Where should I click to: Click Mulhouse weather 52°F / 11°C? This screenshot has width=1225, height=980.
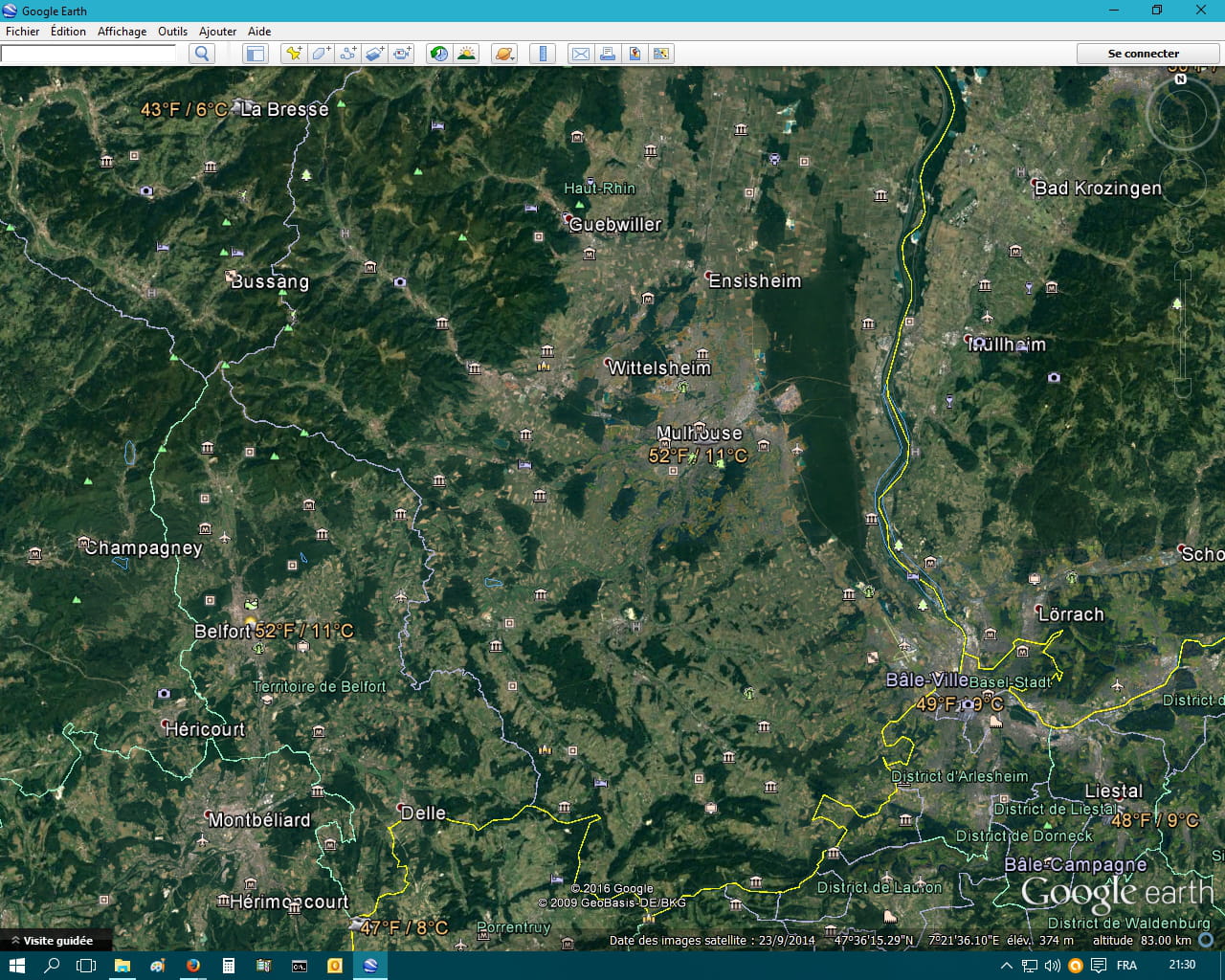(x=698, y=456)
